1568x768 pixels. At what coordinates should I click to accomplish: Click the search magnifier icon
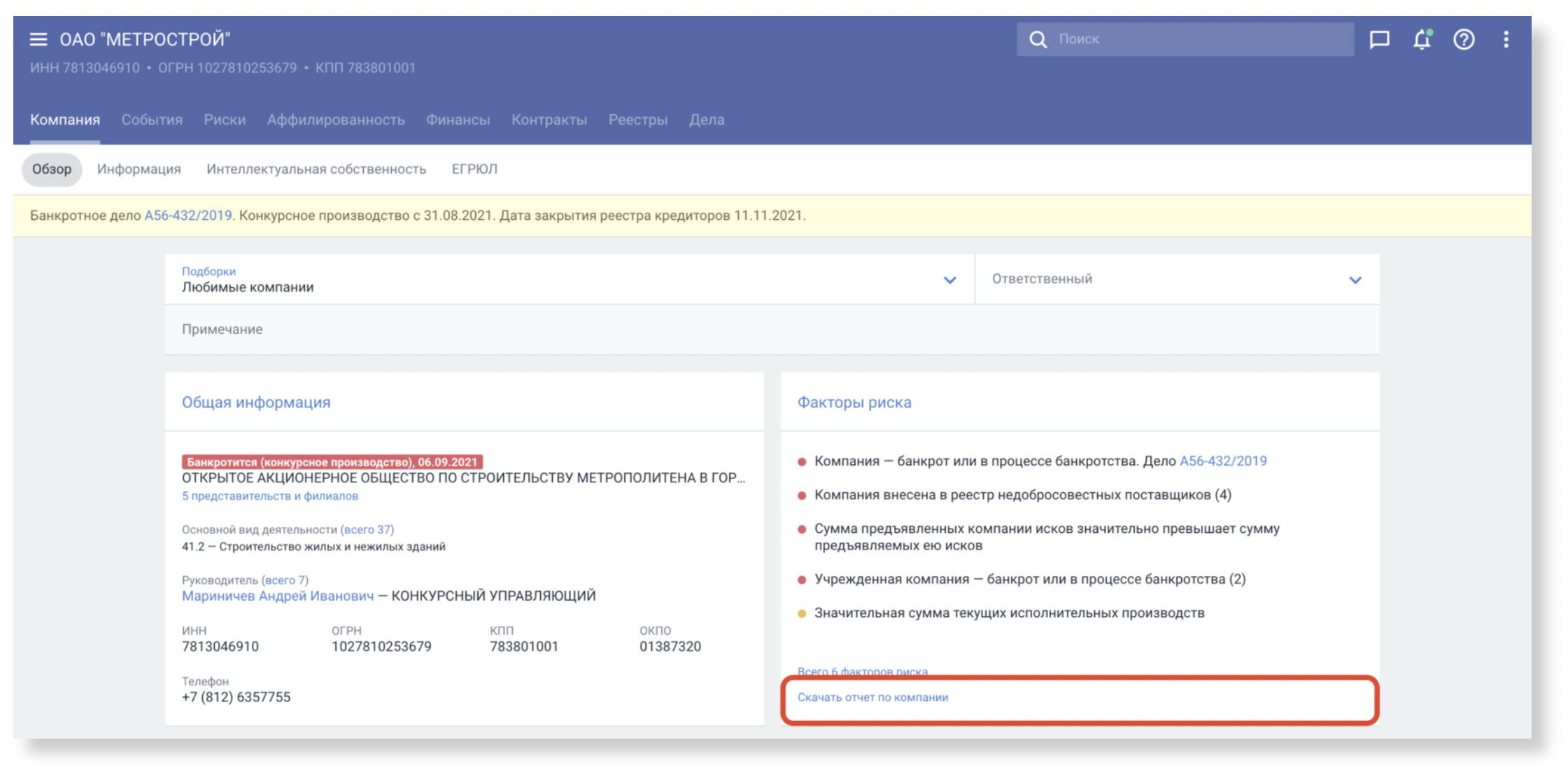[x=1038, y=39]
